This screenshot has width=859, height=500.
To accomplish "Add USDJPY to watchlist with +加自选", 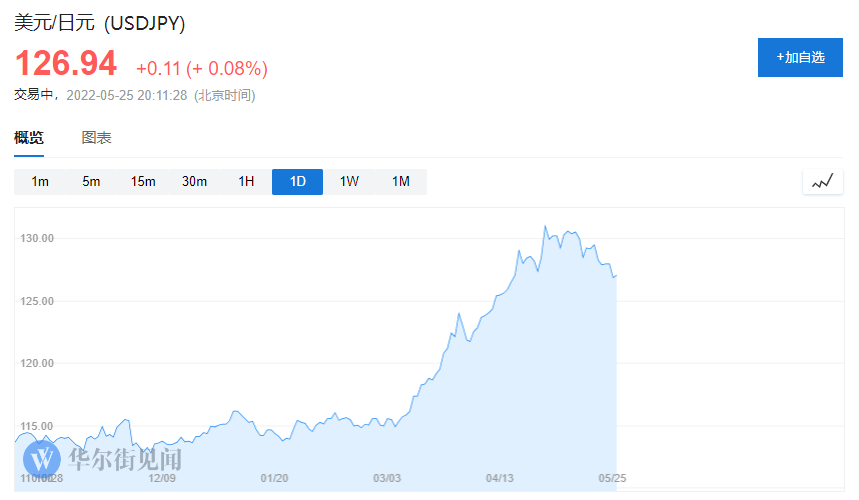I will pos(800,57).
